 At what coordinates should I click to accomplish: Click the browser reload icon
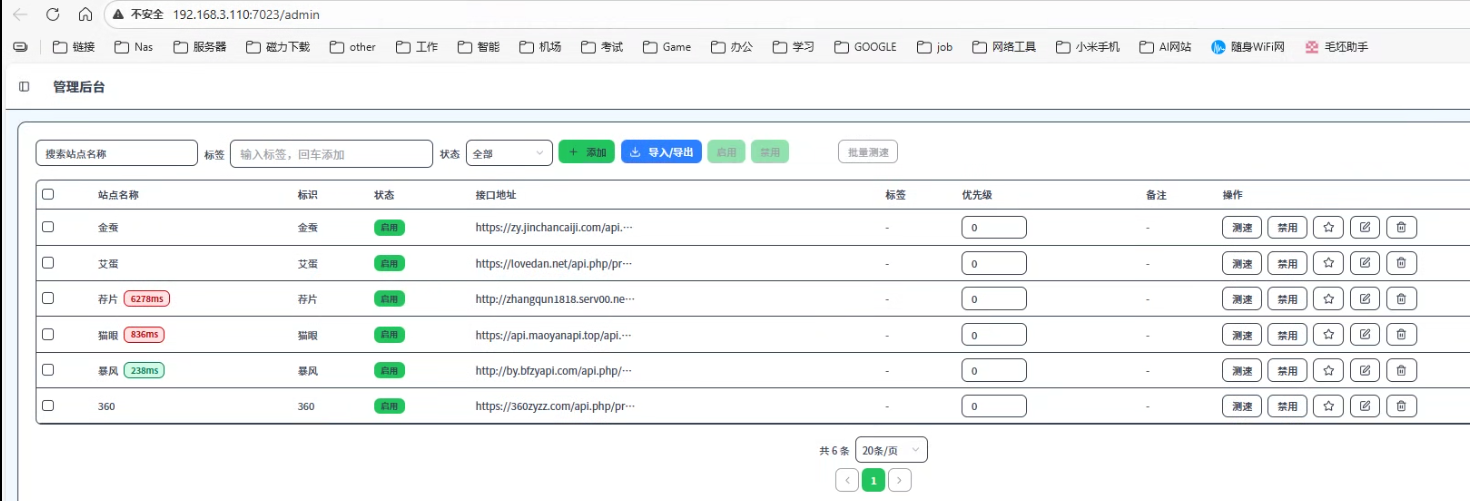tap(53, 15)
